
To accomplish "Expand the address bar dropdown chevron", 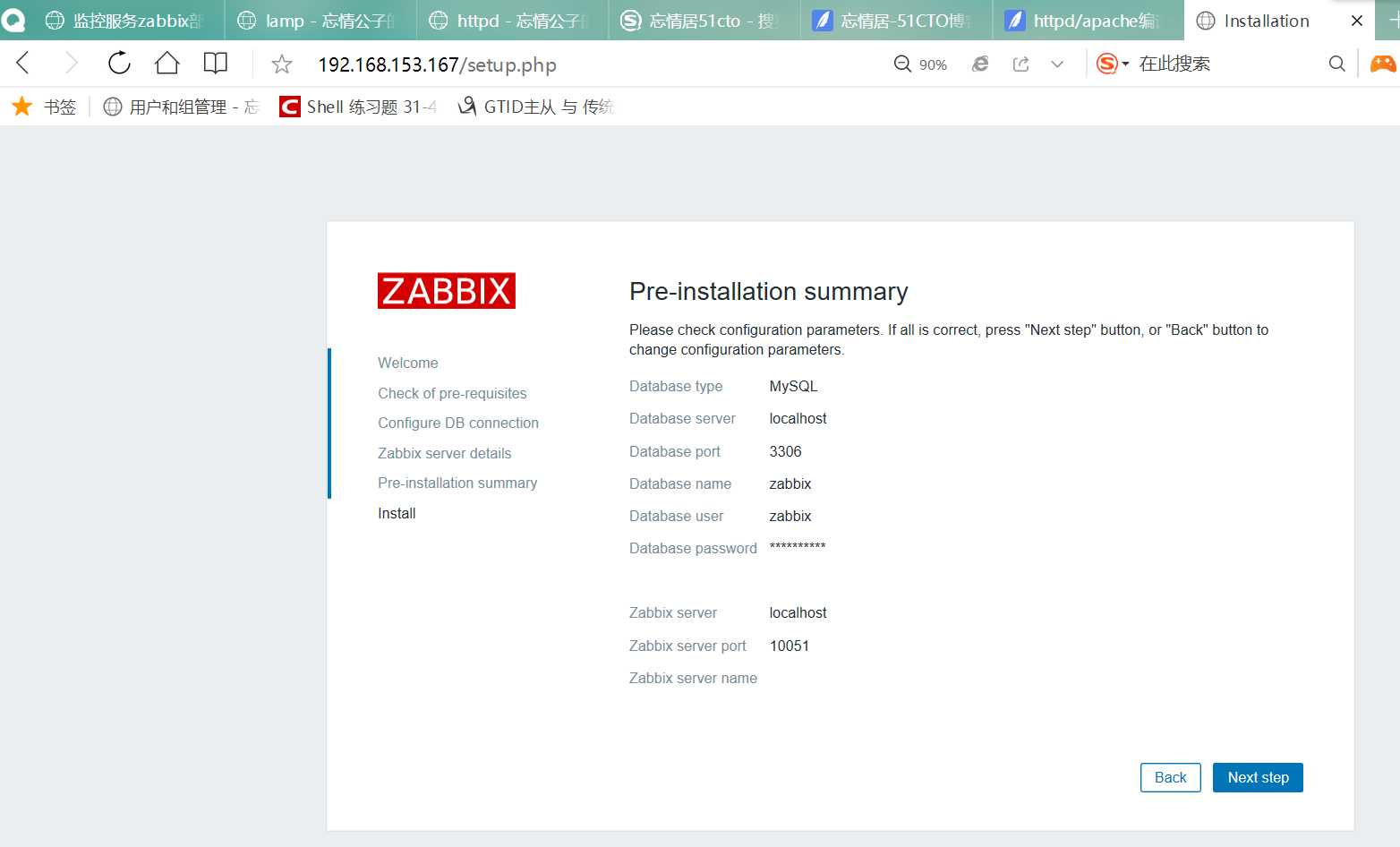I will click(x=1057, y=64).
